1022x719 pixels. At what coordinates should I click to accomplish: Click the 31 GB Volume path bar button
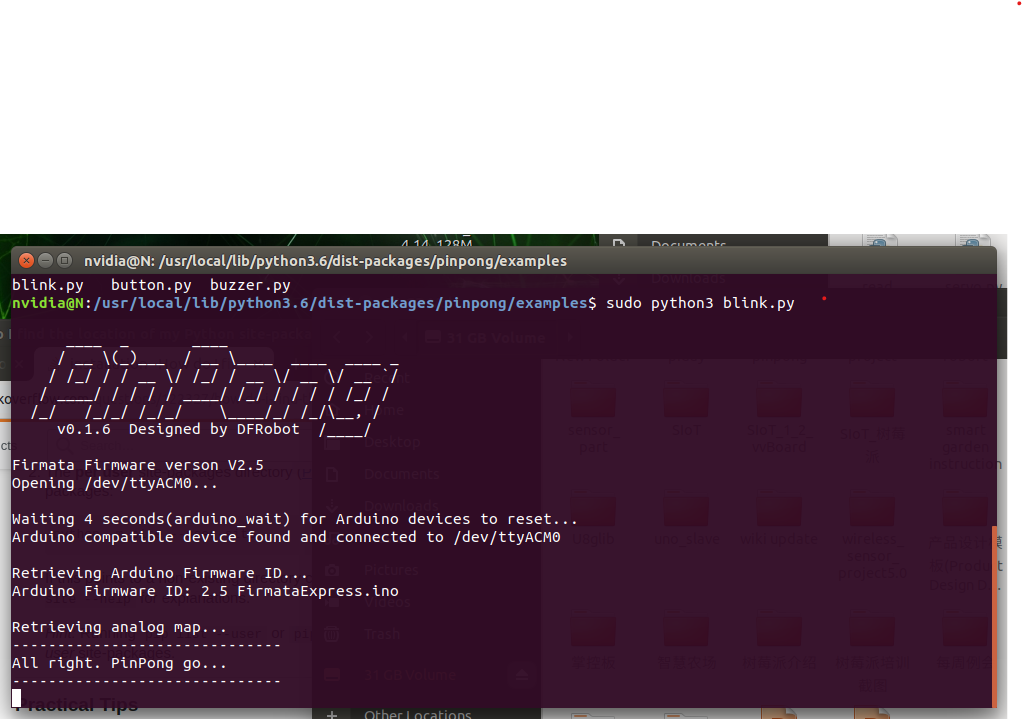[x=486, y=338]
